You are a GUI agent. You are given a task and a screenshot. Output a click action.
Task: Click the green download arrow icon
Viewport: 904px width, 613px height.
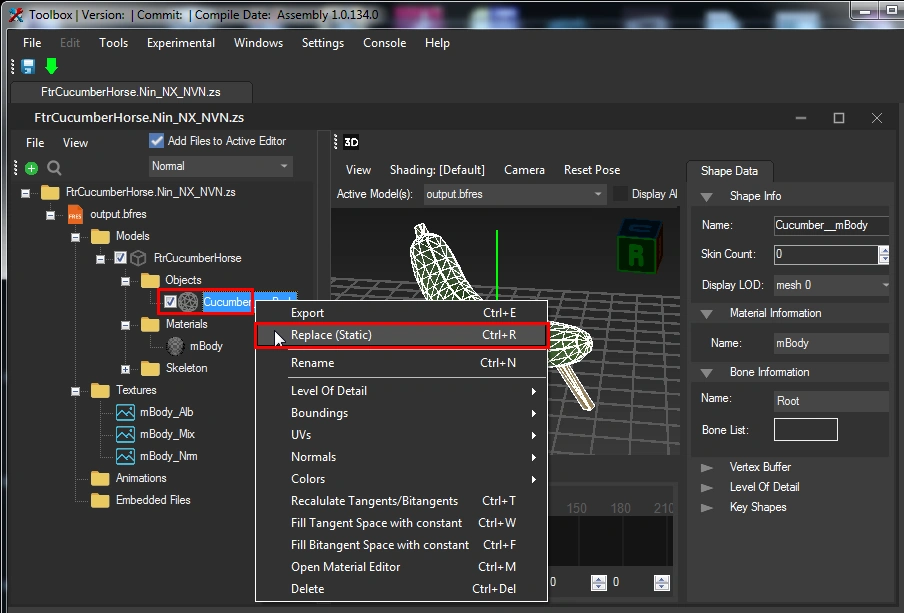[51, 66]
